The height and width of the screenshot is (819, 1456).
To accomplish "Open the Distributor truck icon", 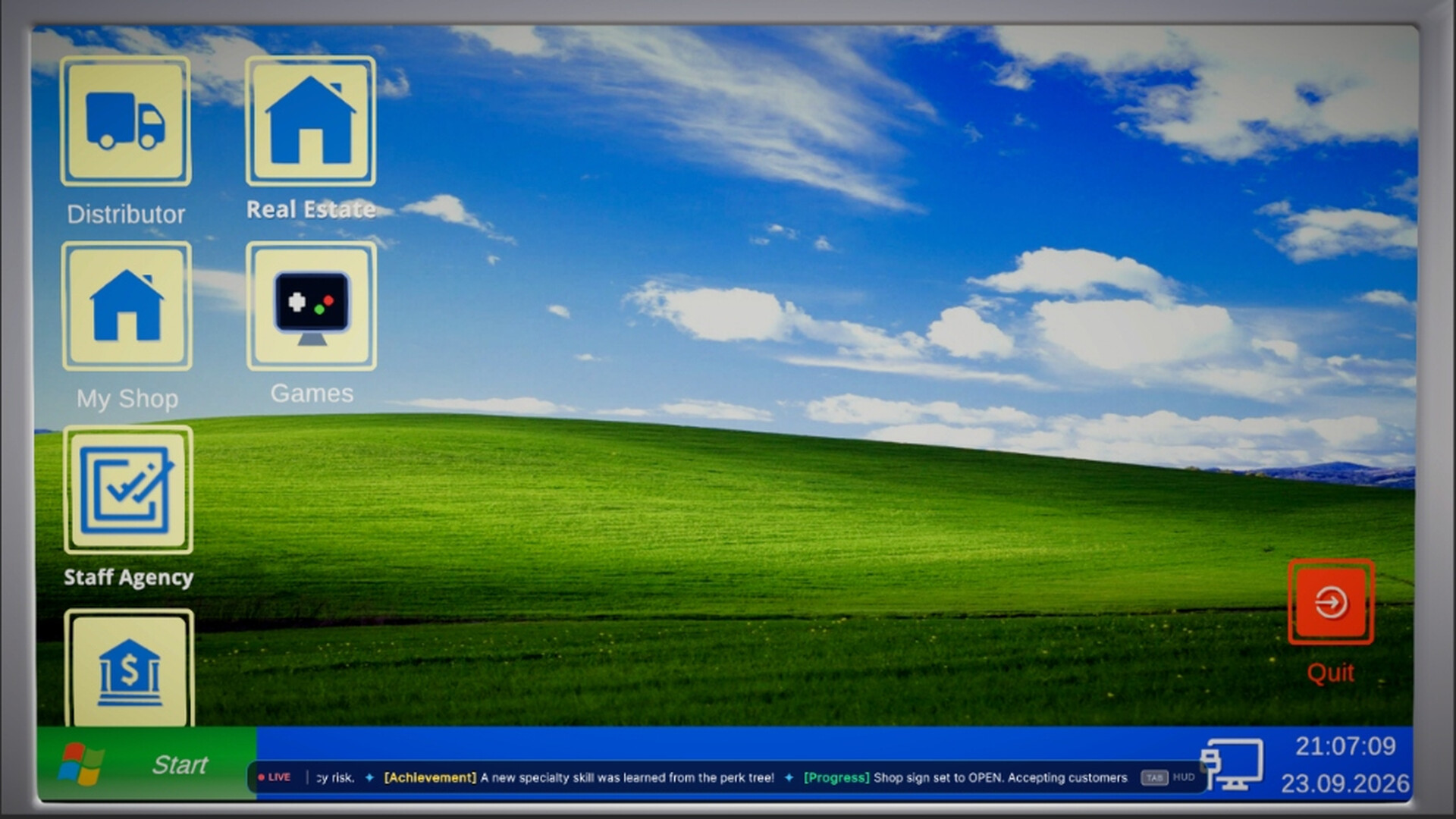I will [126, 121].
